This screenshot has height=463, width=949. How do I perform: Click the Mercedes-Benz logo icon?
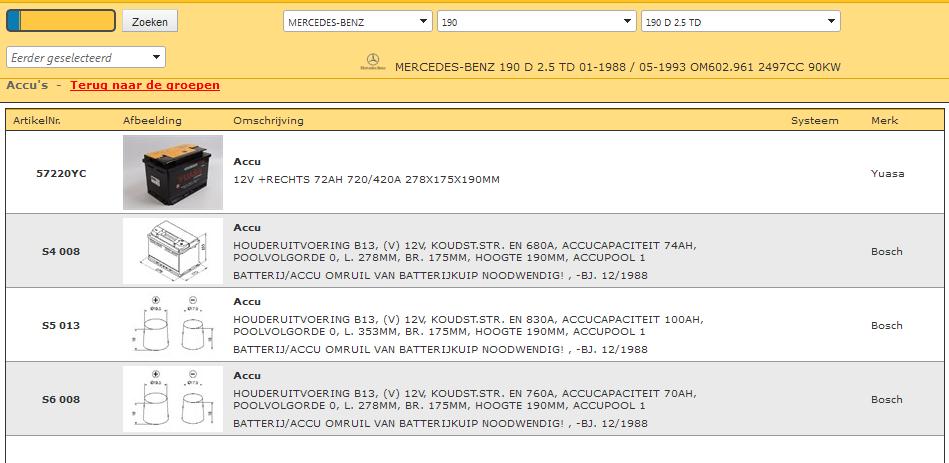373,62
